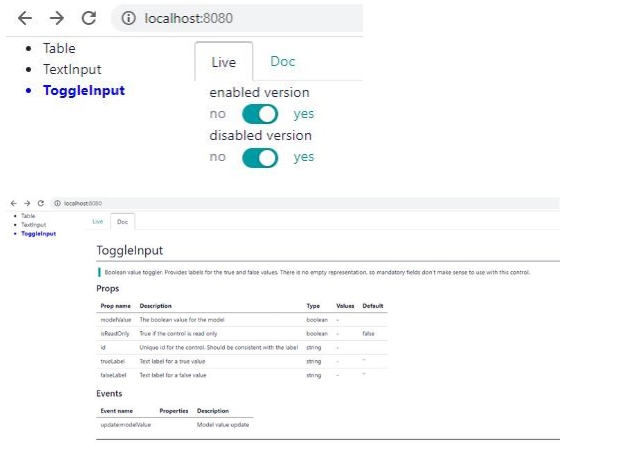This screenshot has width=638, height=450.
Task: Select ToggleInput in the bottom component list
Action: (x=38, y=234)
